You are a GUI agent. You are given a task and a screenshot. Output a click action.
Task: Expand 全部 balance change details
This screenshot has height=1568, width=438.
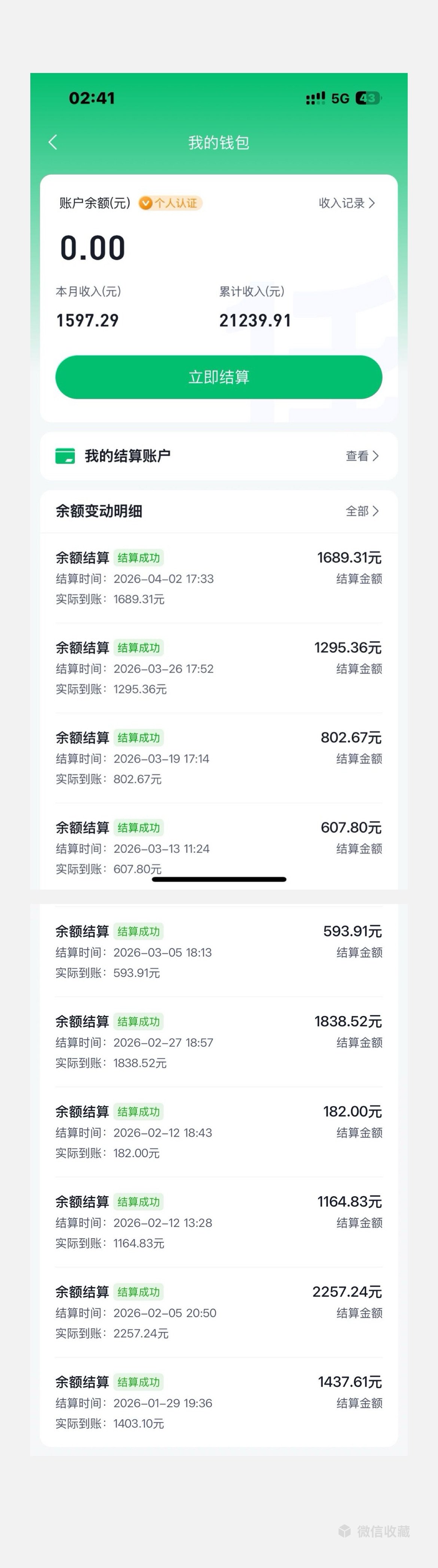click(362, 511)
